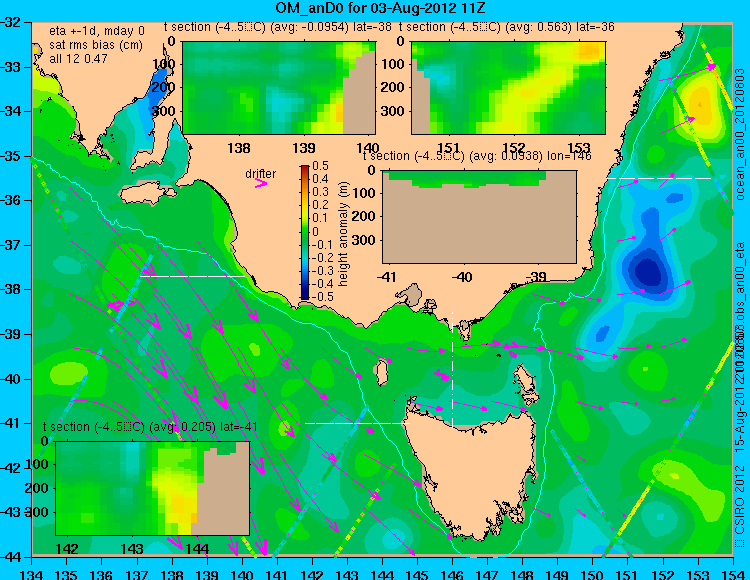Click the 'height anomaly (m)' color bar label
Screen dimensions: 750x580
tap(343, 234)
